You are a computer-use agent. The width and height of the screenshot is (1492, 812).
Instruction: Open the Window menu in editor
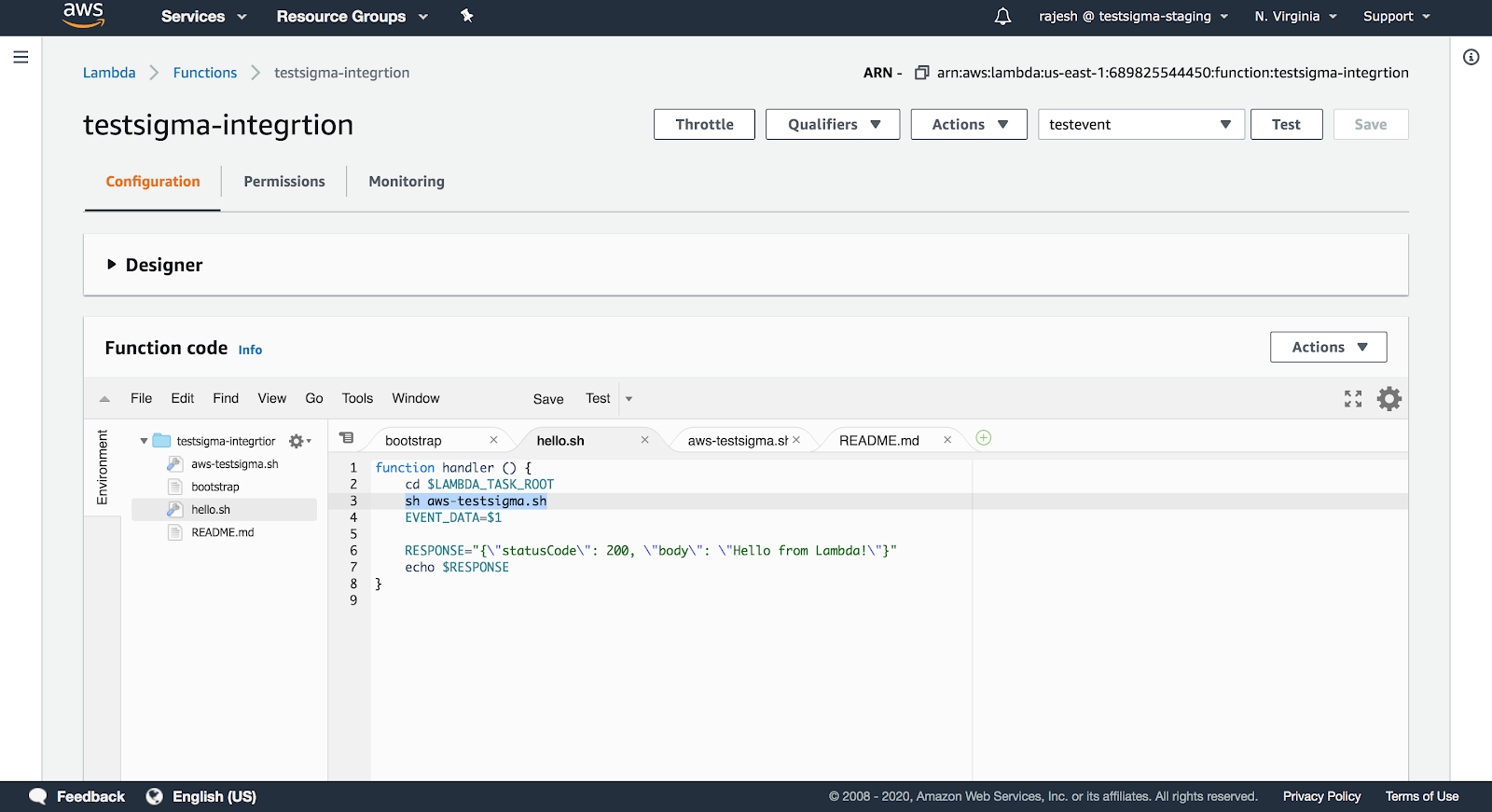(416, 398)
